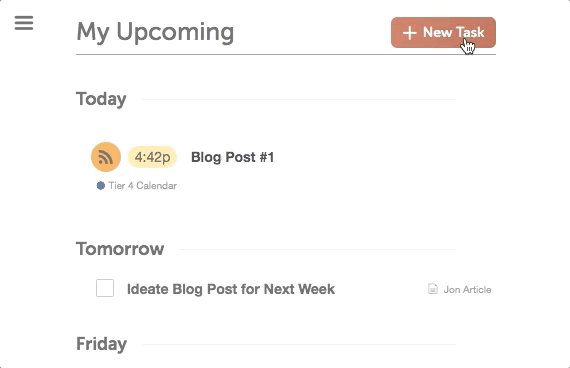The height and width of the screenshot is (368, 570).
Task: Click the blue Tier 4 Calendar dot
Action: click(101, 185)
